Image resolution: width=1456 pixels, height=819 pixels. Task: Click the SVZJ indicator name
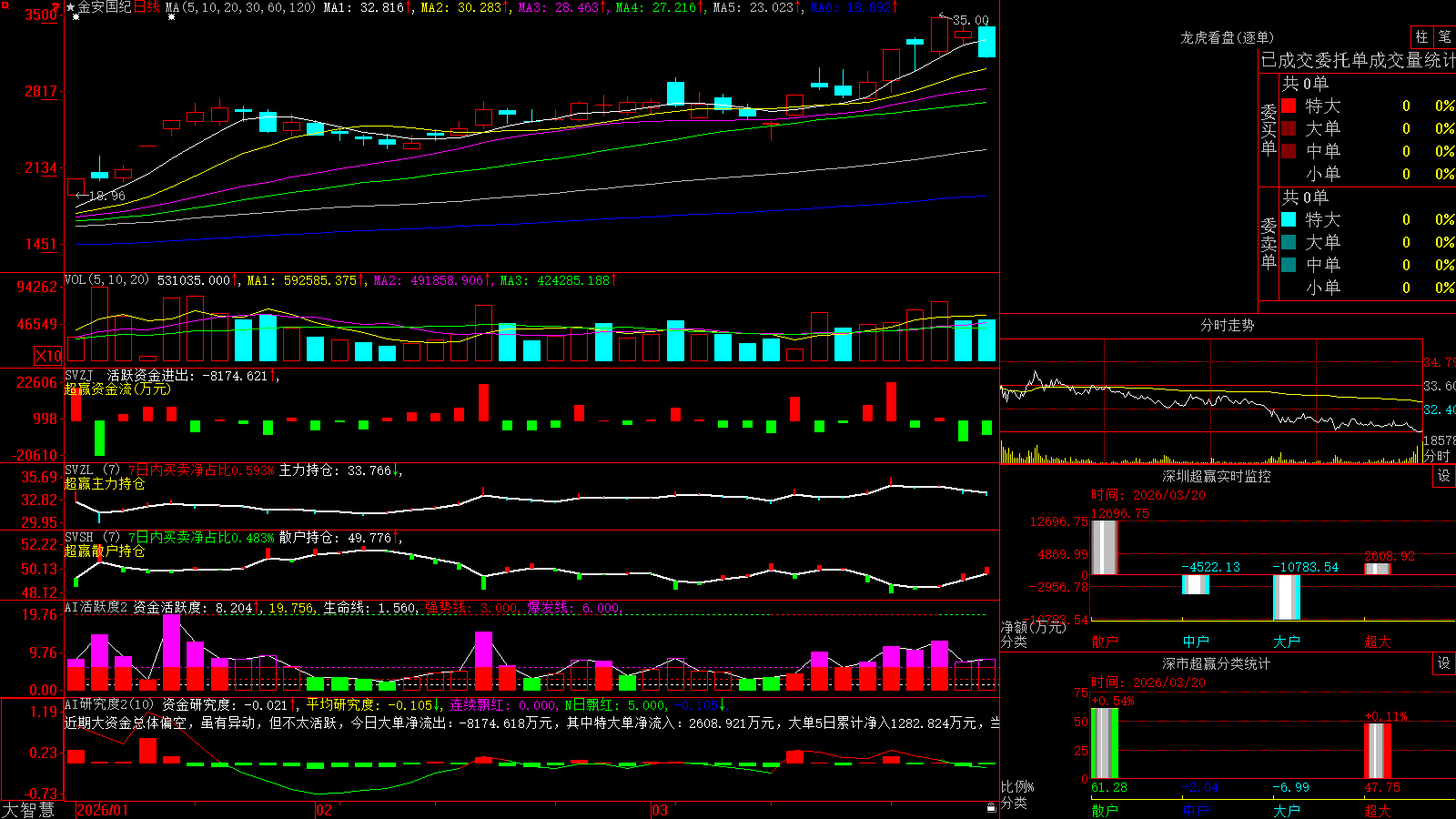point(79,375)
